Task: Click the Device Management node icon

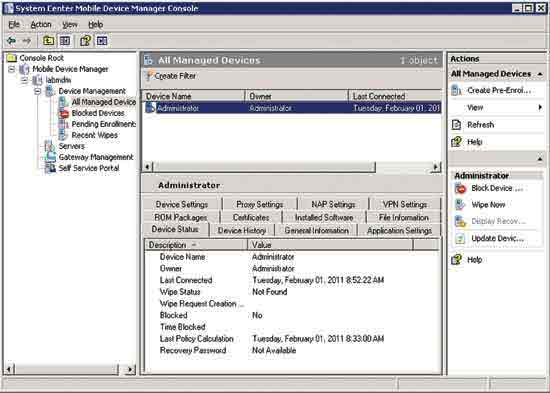Action: (50, 91)
